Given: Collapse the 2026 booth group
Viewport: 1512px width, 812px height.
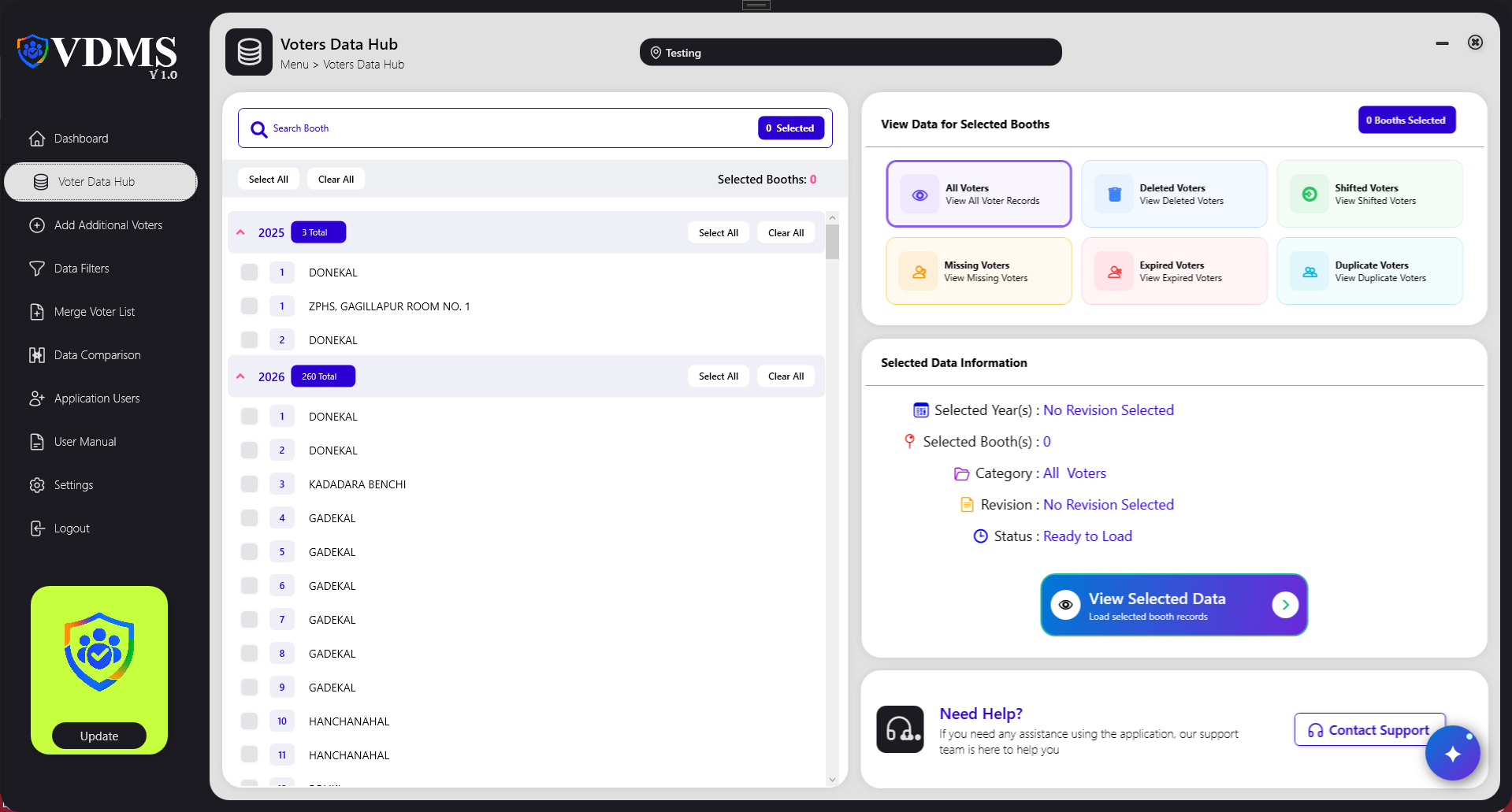Looking at the screenshot, I should [241, 376].
